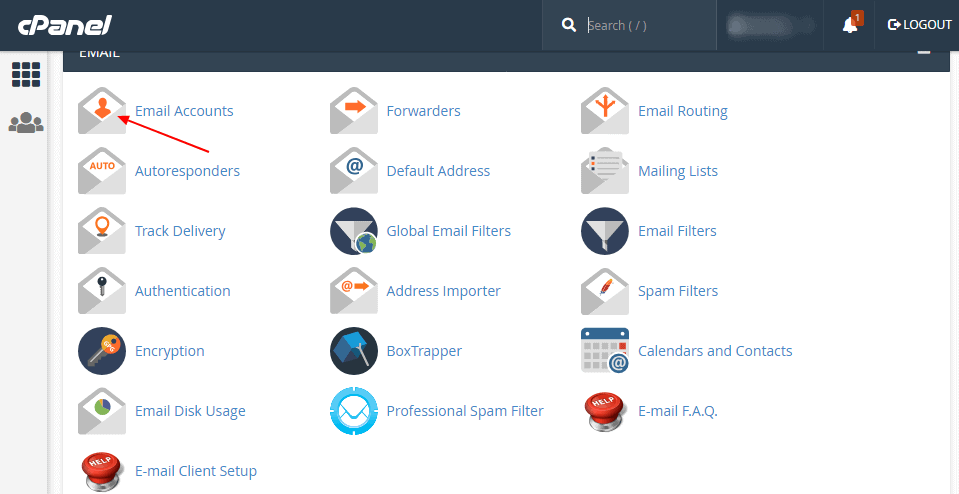The width and height of the screenshot is (959, 494).
Task: Click the BoxTrapper icon
Action: (x=354, y=350)
